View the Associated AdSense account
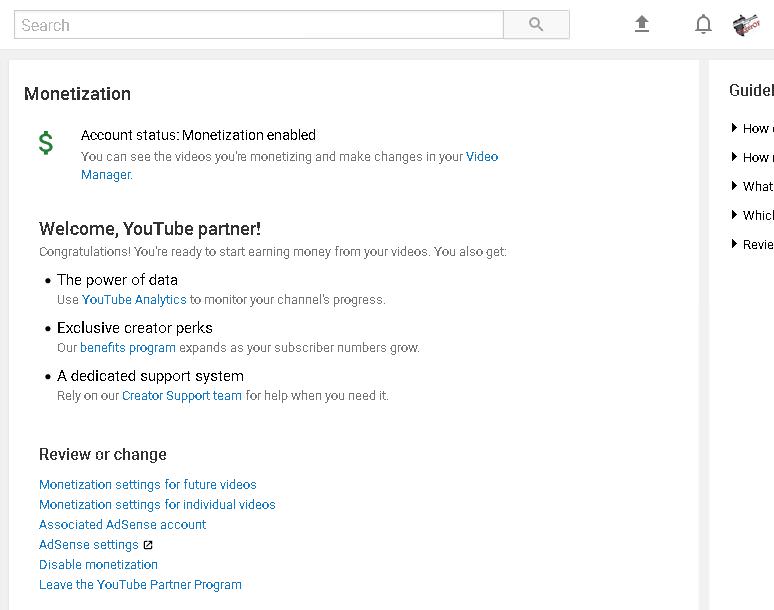This screenshot has height=610, width=774. pos(122,525)
